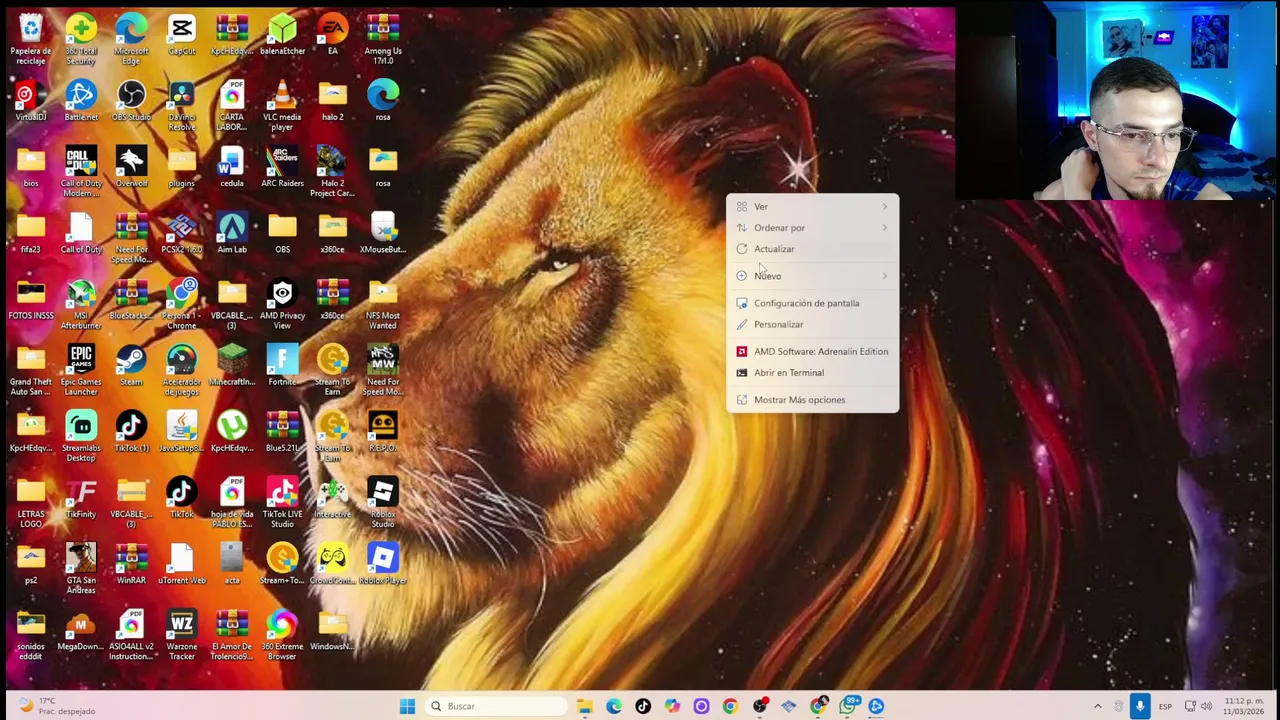Select Streamlabs Desktop icon
Screen dimensions: 1280x720
click(x=81, y=436)
